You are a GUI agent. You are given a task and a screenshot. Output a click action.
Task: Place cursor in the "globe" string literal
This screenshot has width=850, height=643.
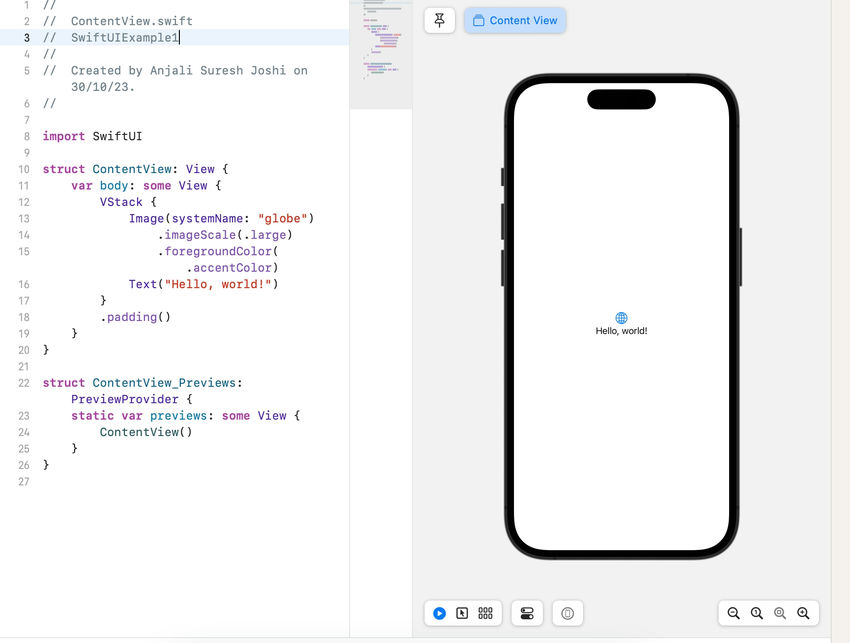coord(282,218)
